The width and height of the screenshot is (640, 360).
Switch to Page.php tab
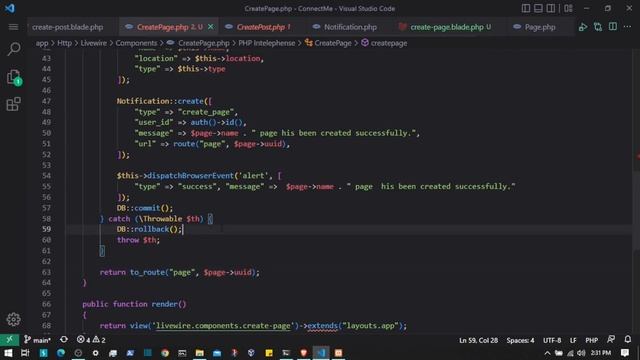pyautogui.click(x=540, y=27)
